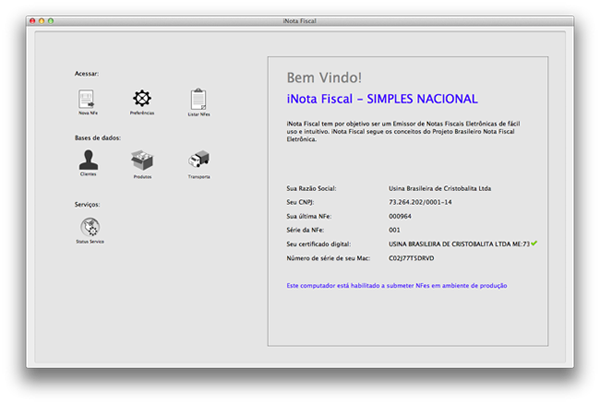Image resolution: width=600 pixels, height=404 pixels.
Task: Click the Seu CNPJ label
Action: tap(300, 202)
